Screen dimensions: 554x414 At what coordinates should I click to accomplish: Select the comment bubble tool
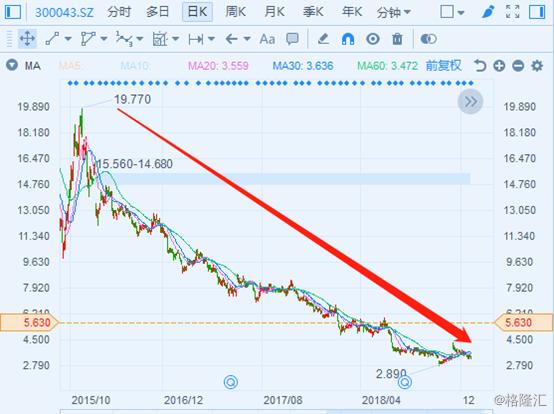(x=292, y=39)
